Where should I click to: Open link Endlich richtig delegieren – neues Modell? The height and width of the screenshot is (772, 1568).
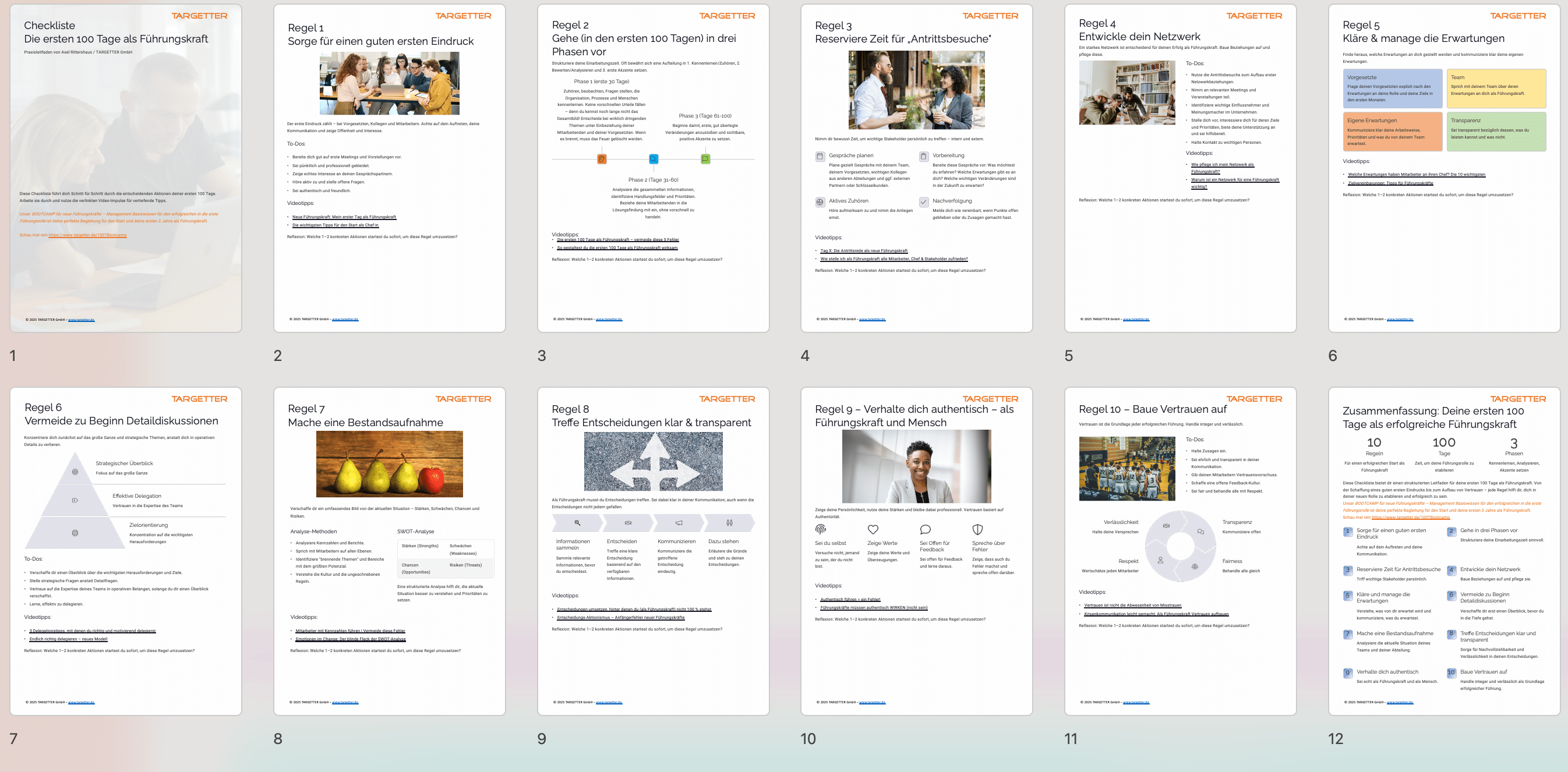pos(68,639)
